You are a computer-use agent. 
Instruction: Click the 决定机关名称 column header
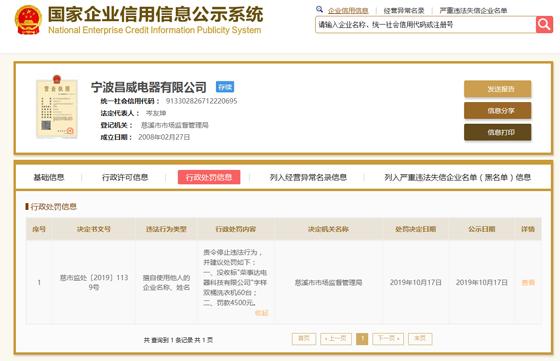click(328, 229)
